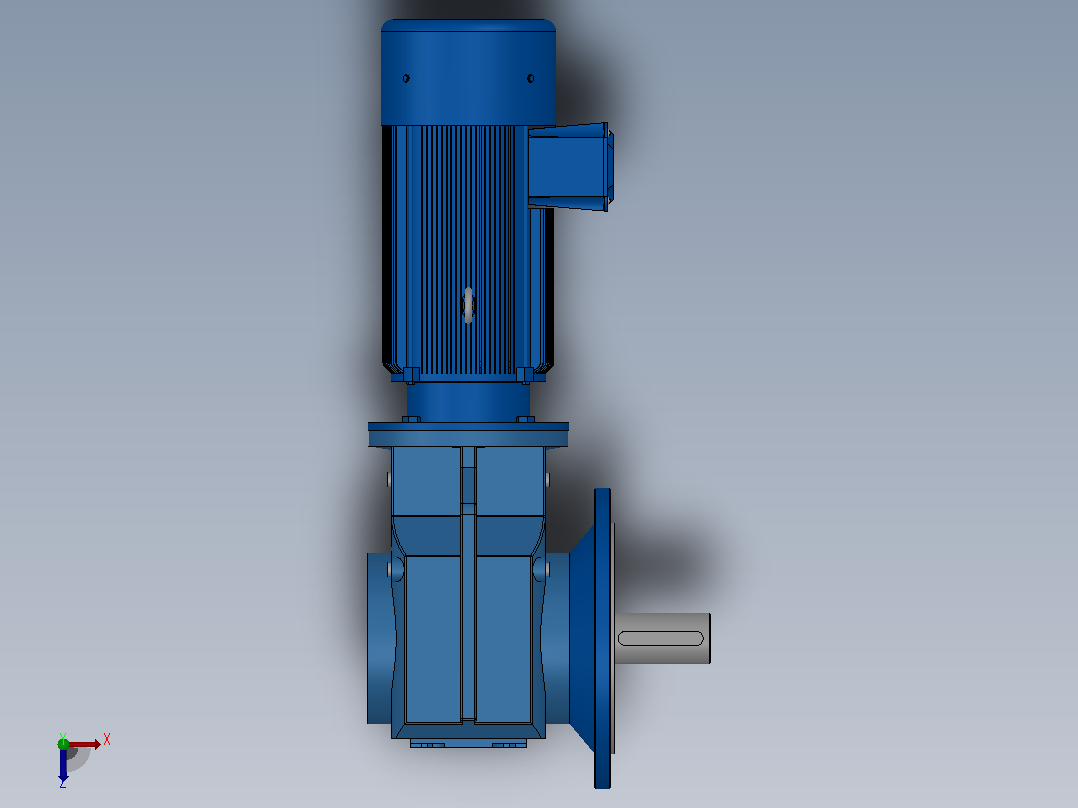Select the gray lifting eye on the motor

tap(468, 305)
